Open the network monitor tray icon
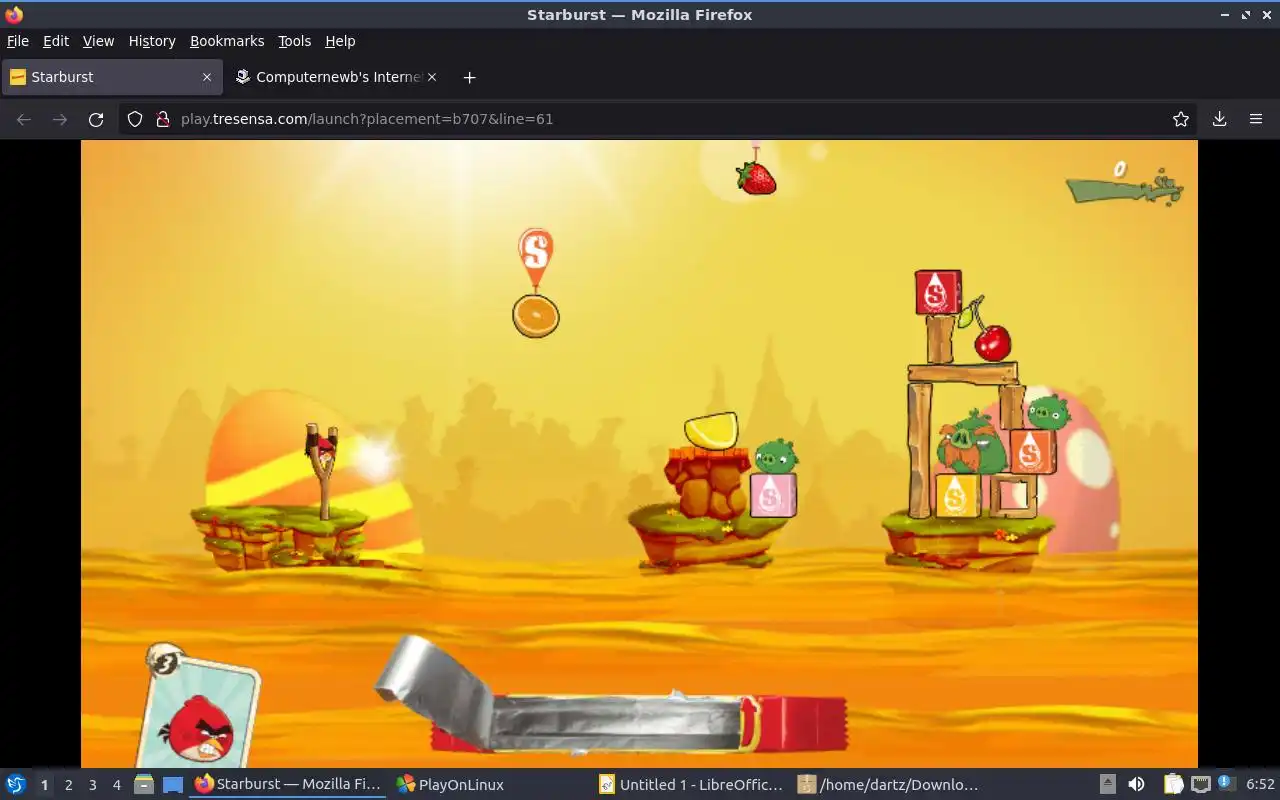 [x=1200, y=785]
